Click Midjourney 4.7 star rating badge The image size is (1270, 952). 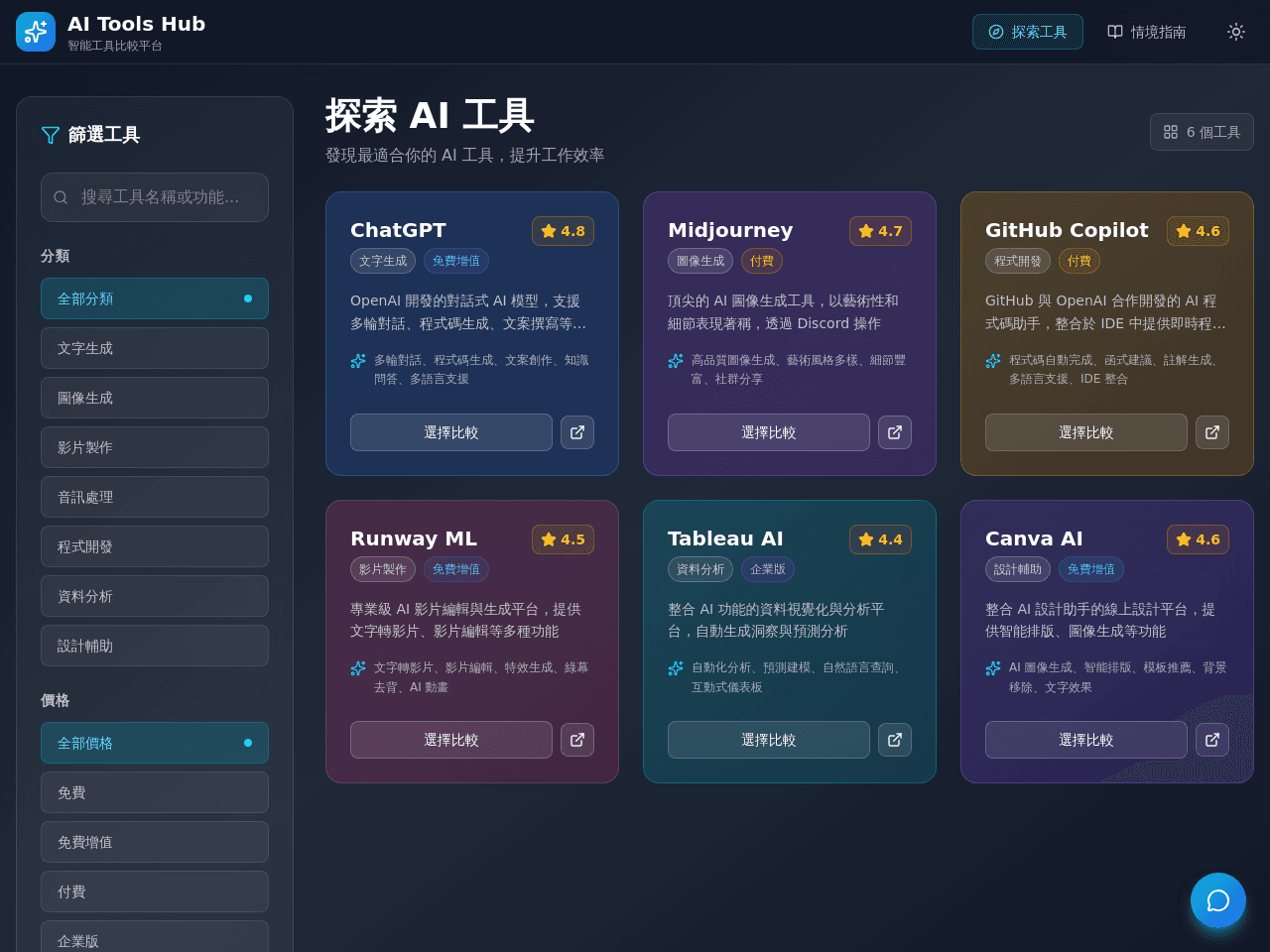[x=880, y=231]
